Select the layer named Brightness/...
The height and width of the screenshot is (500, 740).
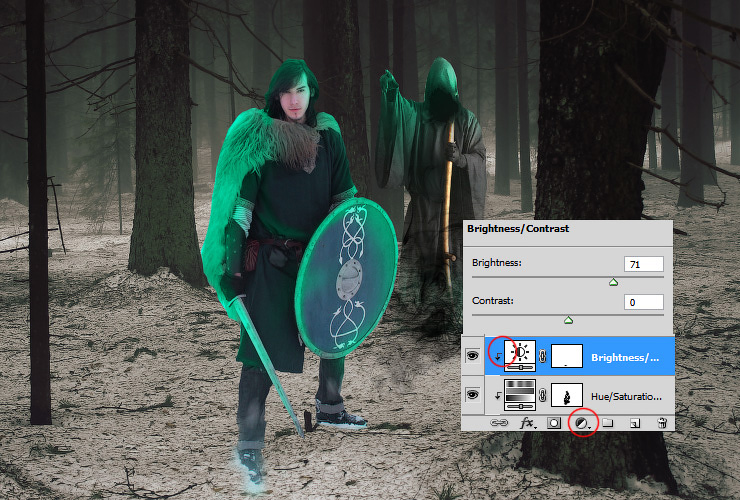point(580,356)
